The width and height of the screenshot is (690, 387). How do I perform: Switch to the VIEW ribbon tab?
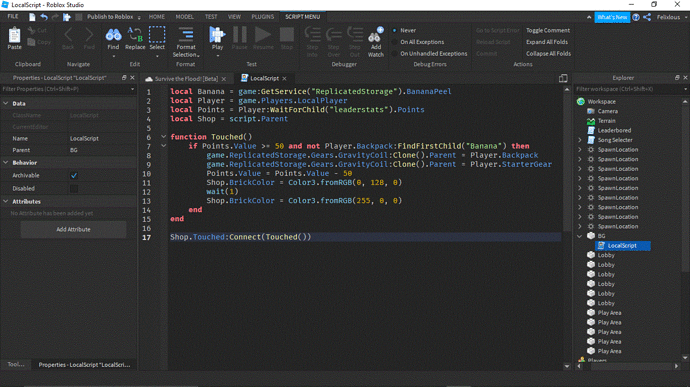coord(234,17)
